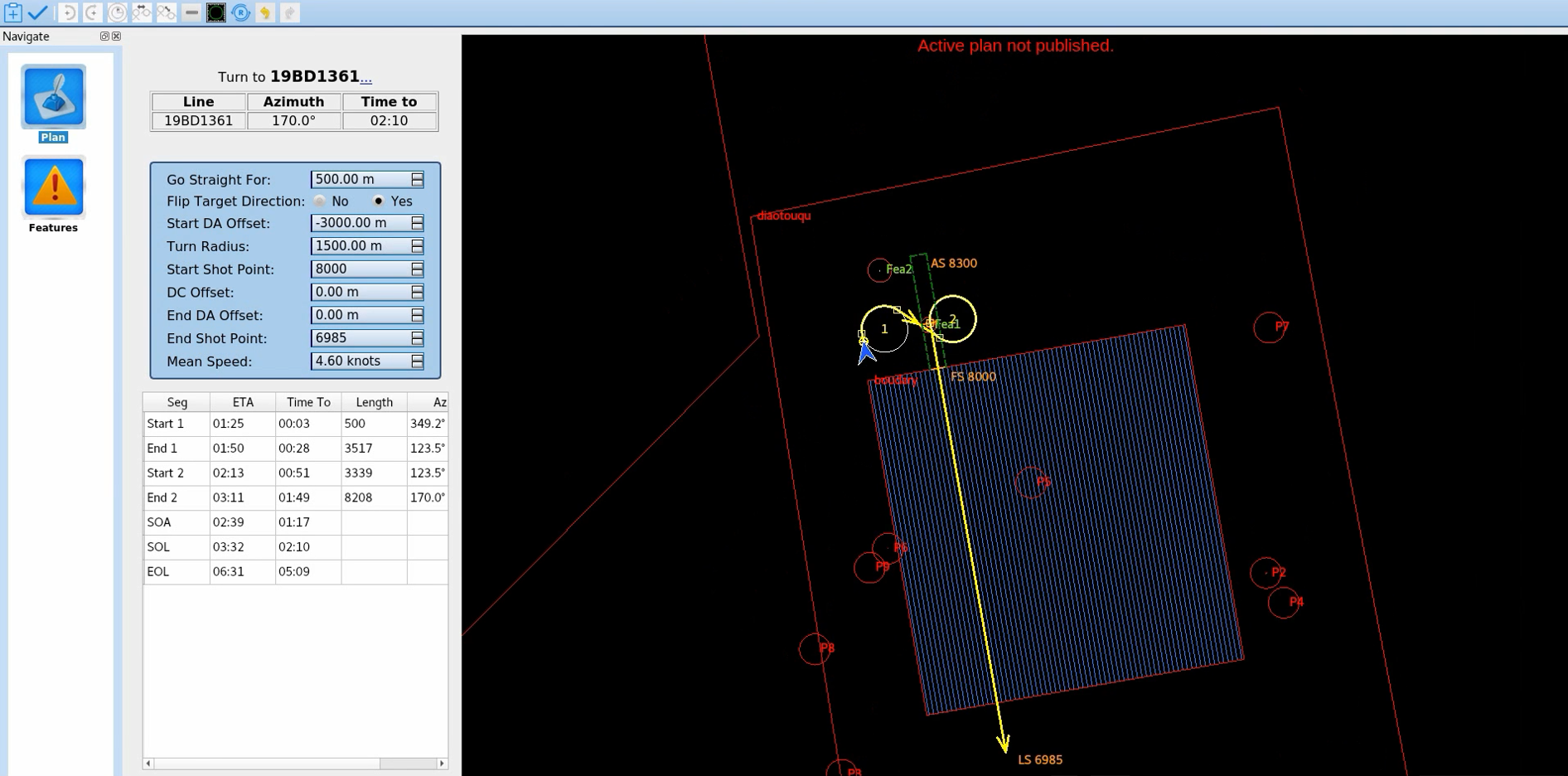Viewport: 1568px width, 776px height.
Task: Float the Navigate panel with undock icon
Action: pos(104,36)
